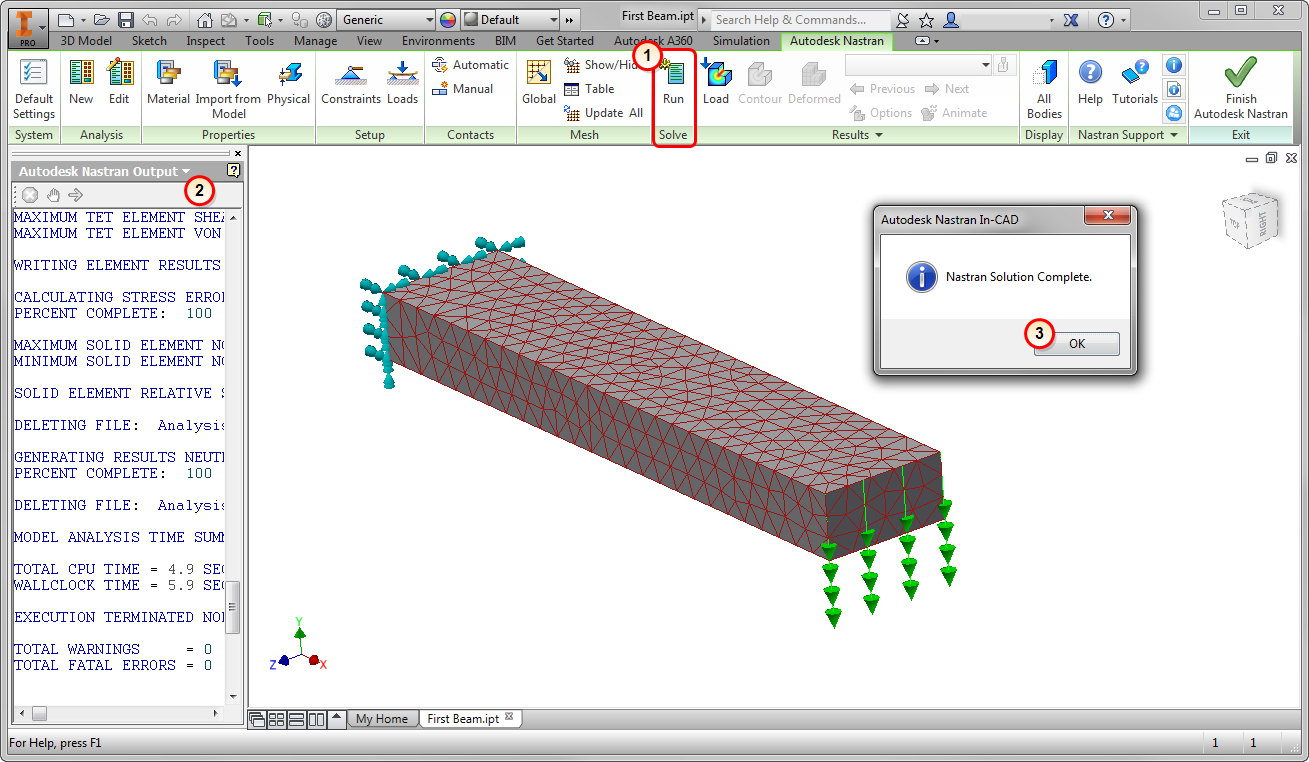The height and width of the screenshot is (762, 1309).
Task: Open Nastran Tutorials
Action: (x=1135, y=83)
